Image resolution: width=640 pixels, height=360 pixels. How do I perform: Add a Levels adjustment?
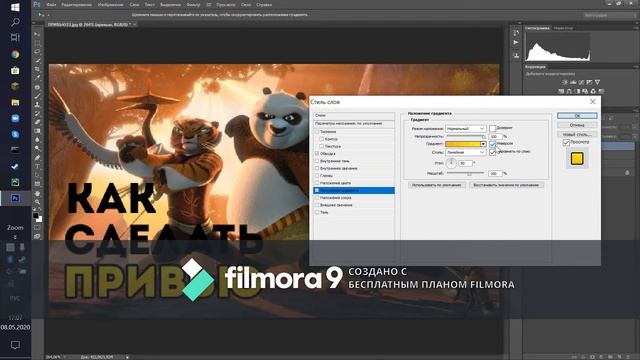point(573,82)
